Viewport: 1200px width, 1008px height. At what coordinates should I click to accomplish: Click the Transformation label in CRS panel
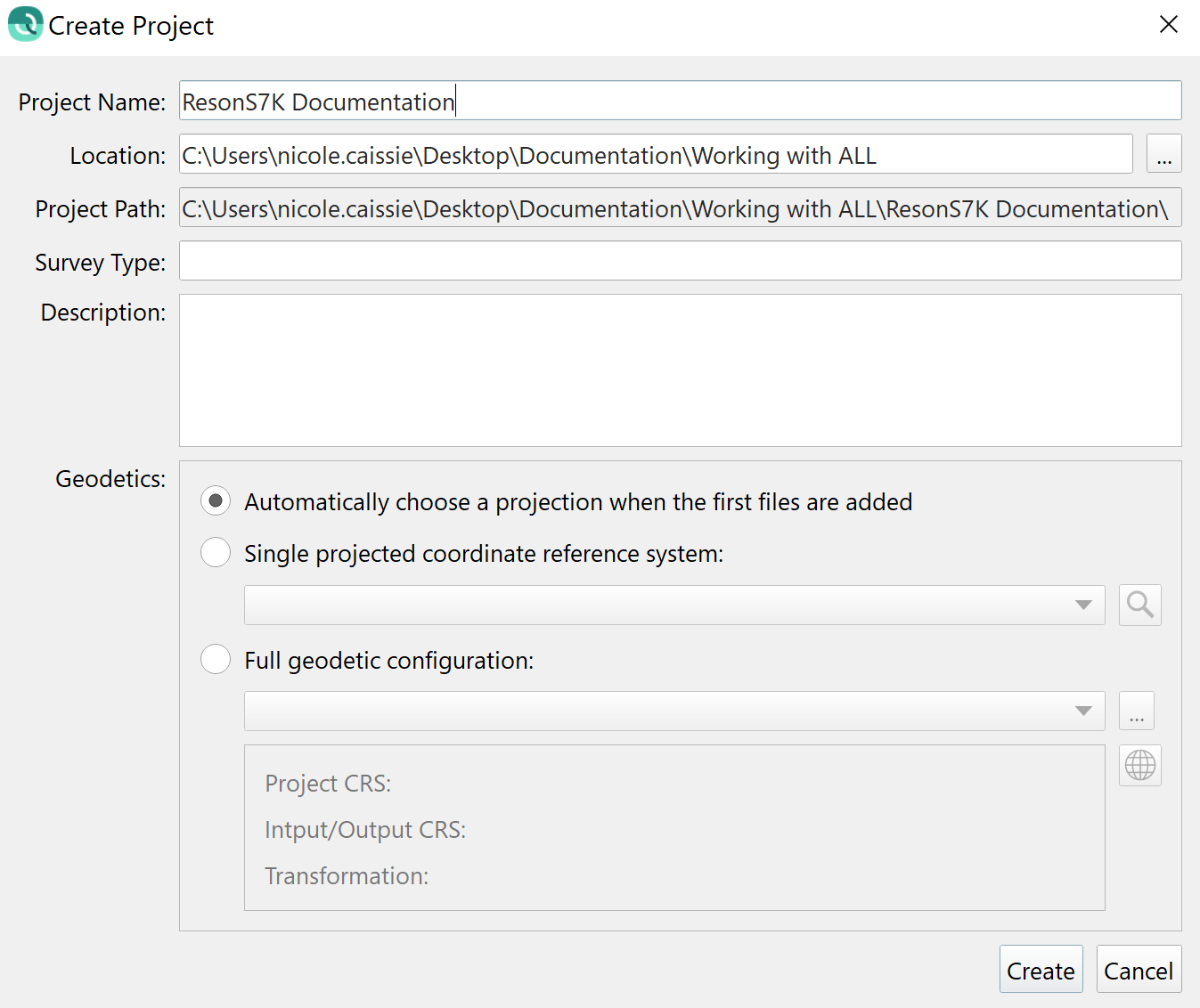pos(347,876)
